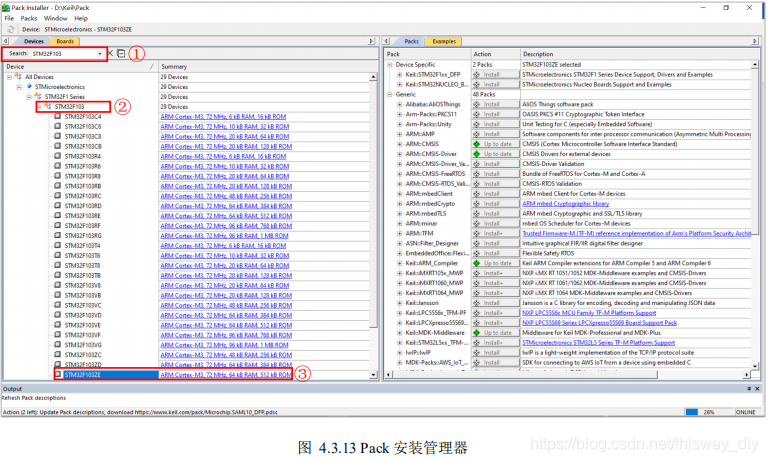768x462 pixels.
Task: Open the Packs menu
Action: tap(29, 18)
